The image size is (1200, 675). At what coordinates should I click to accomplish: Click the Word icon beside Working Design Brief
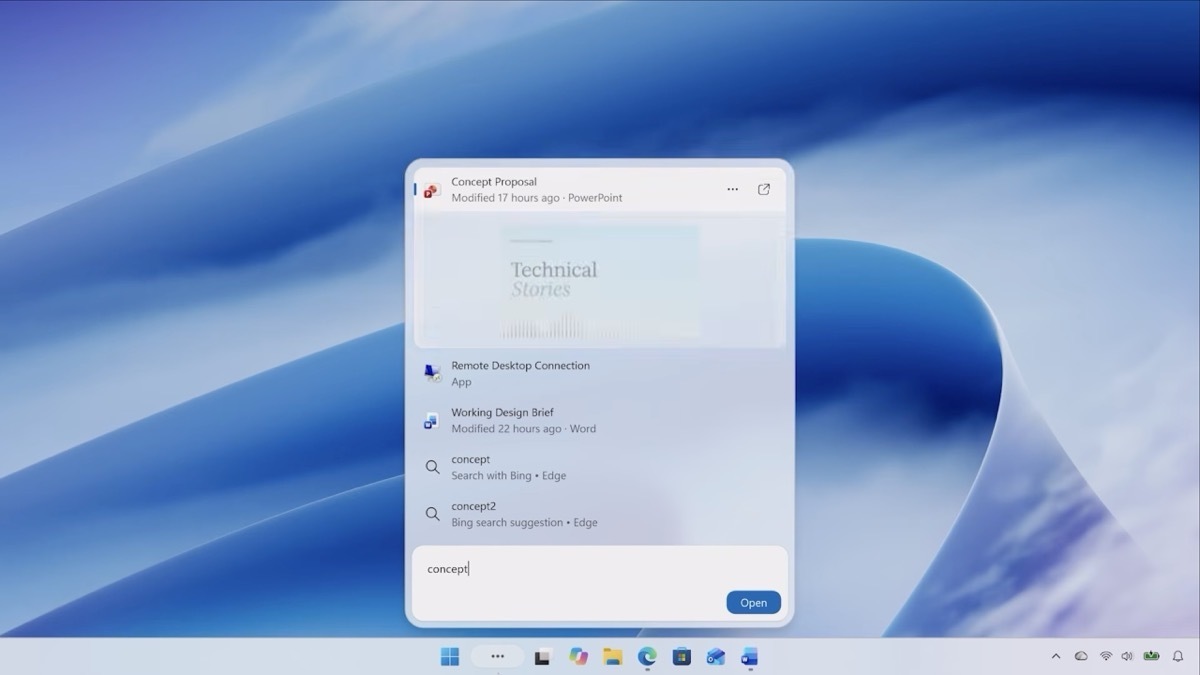point(432,420)
